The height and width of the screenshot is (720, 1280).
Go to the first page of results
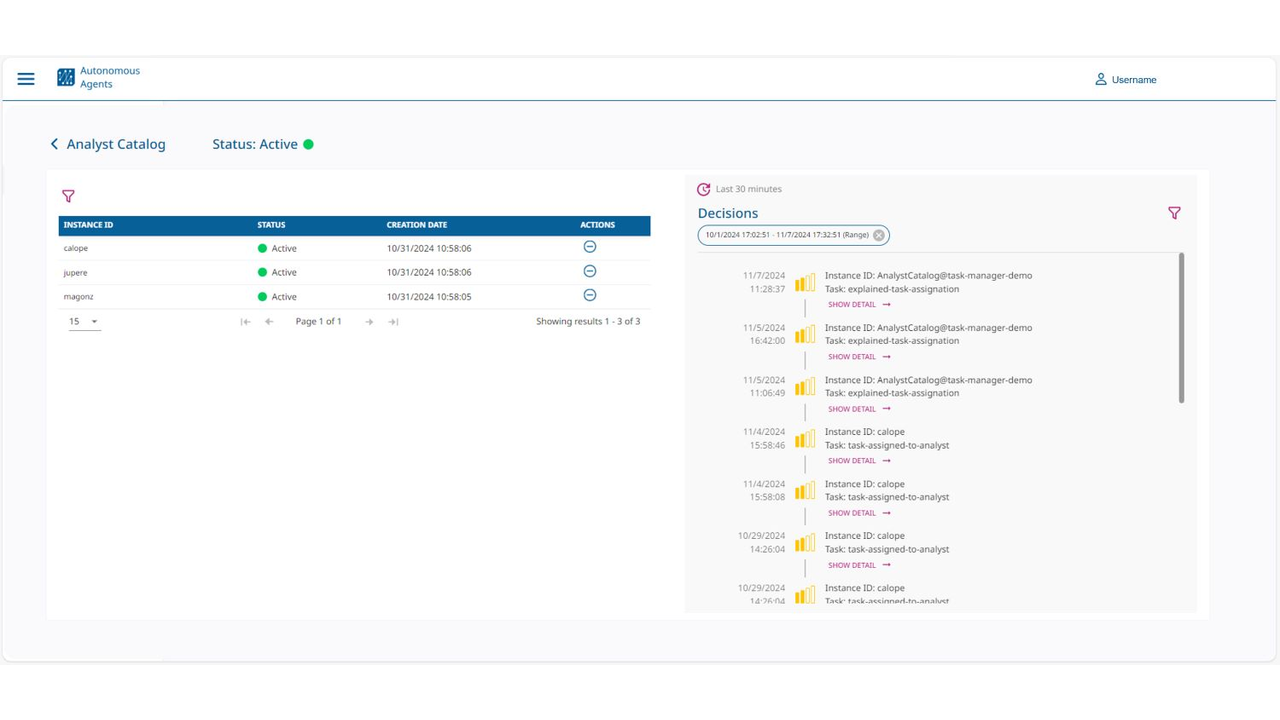pos(245,322)
